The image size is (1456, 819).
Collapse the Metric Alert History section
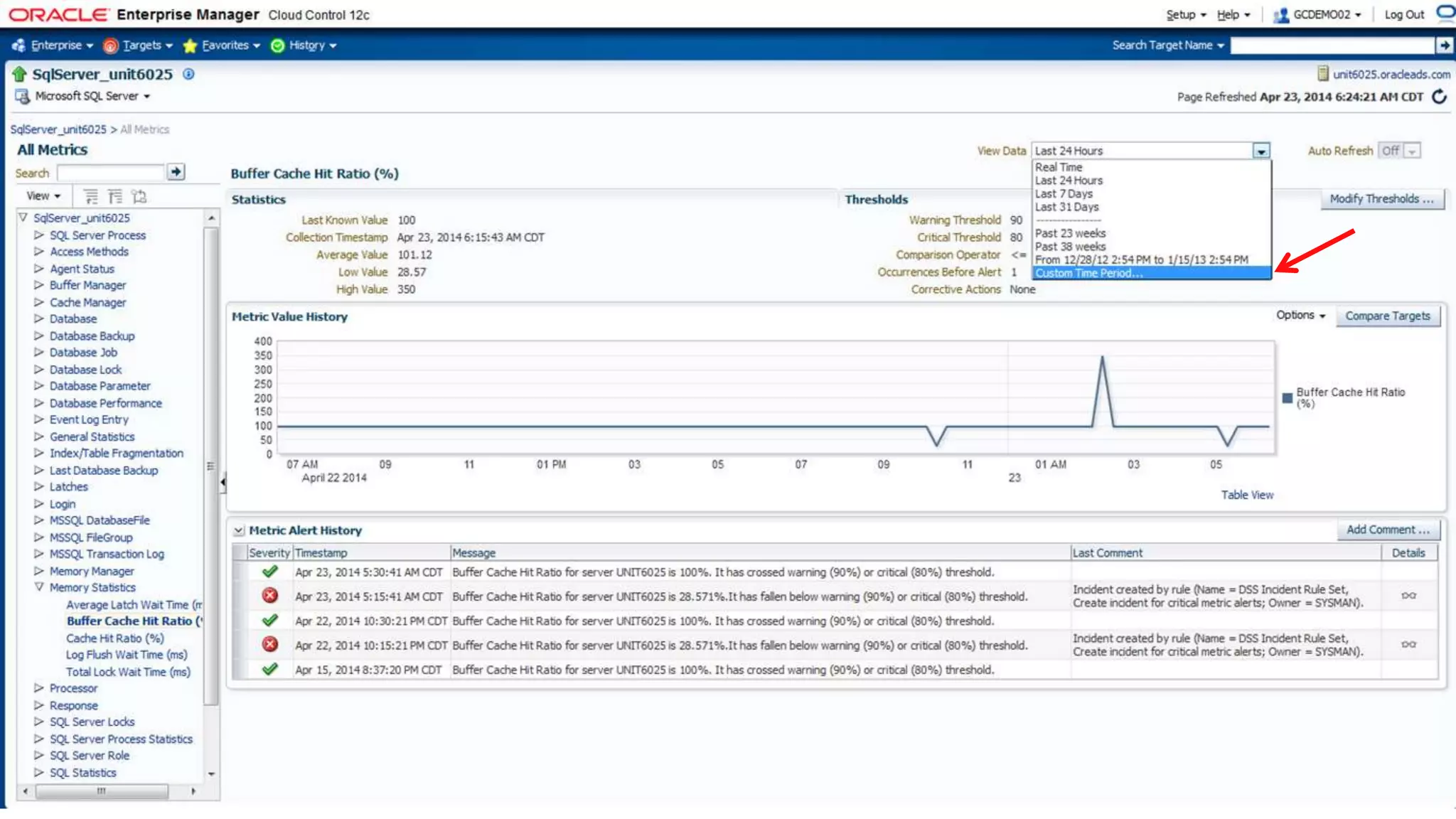[x=239, y=530]
